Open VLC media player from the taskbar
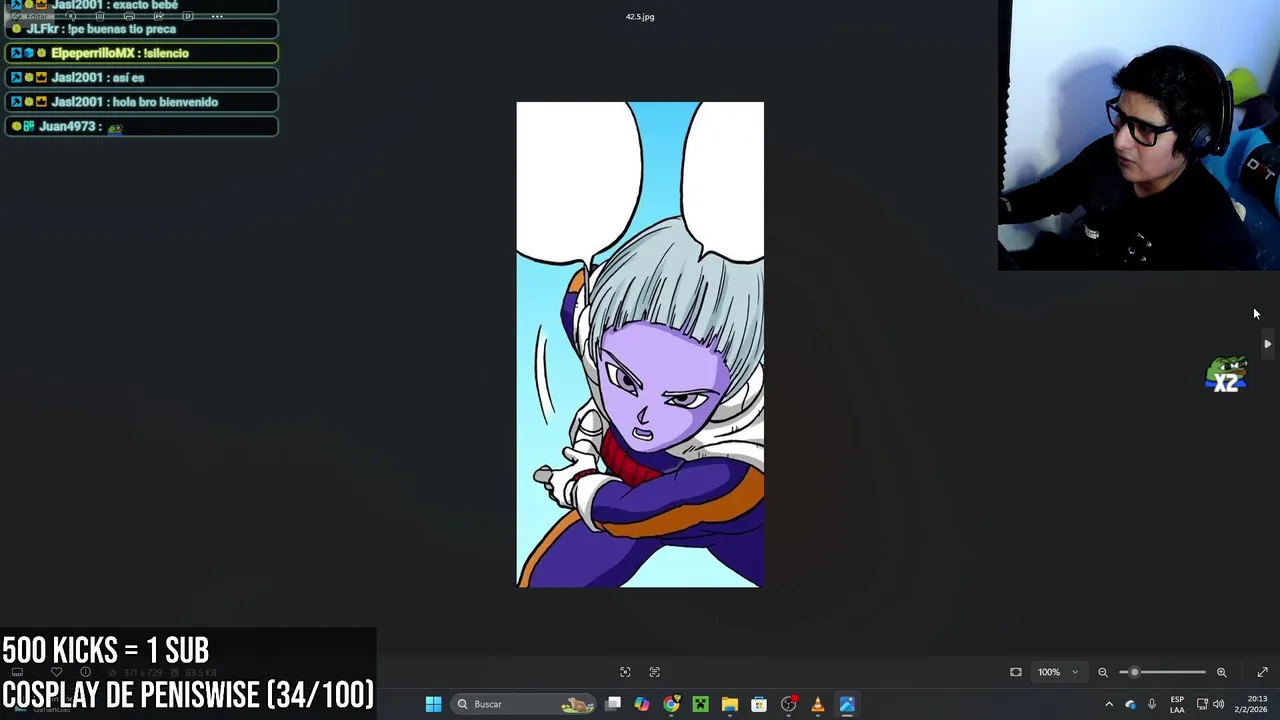The height and width of the screenshot is (720, 1280). click(x=818, y=704)
